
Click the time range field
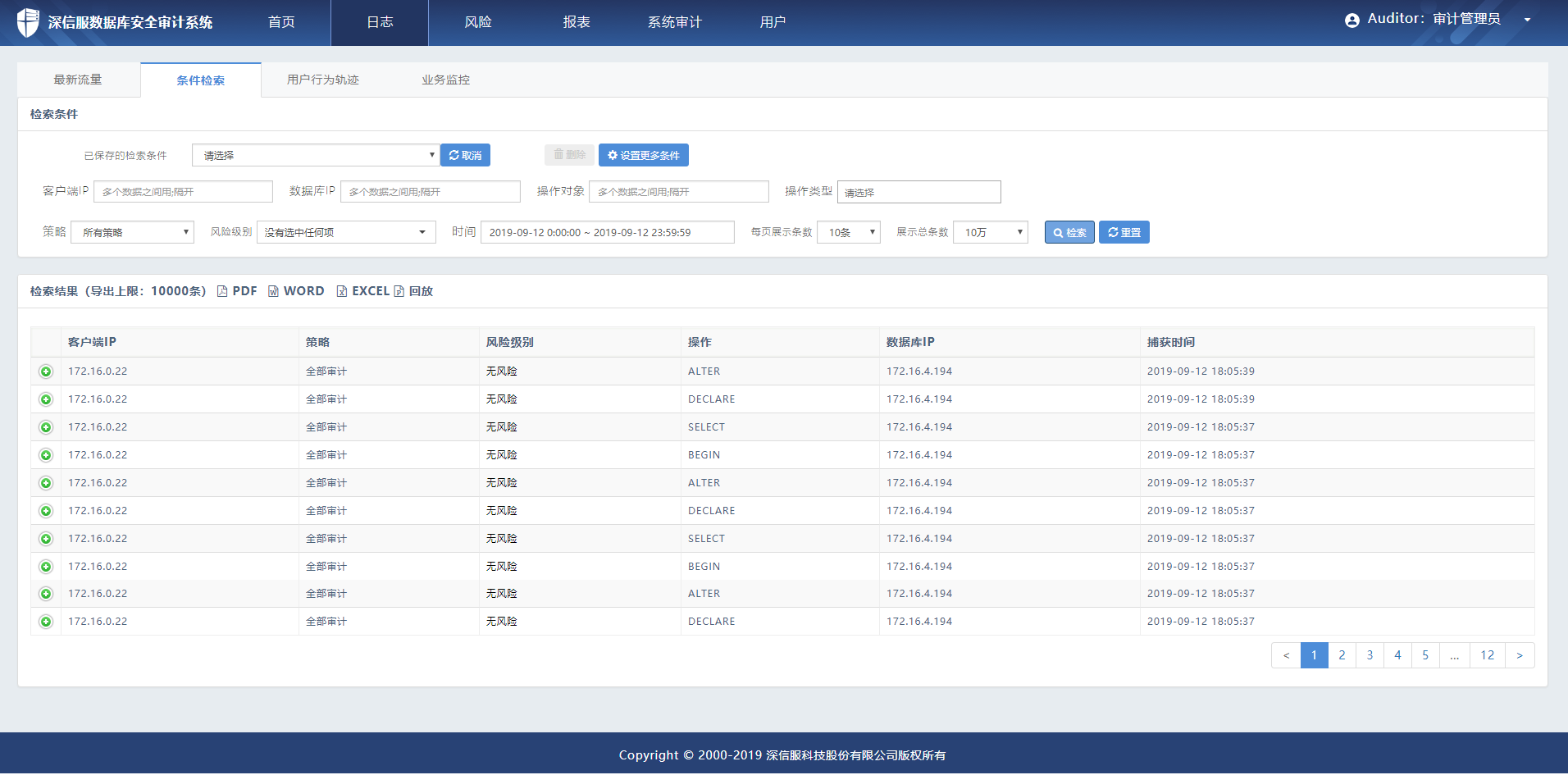click(x=607, y=232)
